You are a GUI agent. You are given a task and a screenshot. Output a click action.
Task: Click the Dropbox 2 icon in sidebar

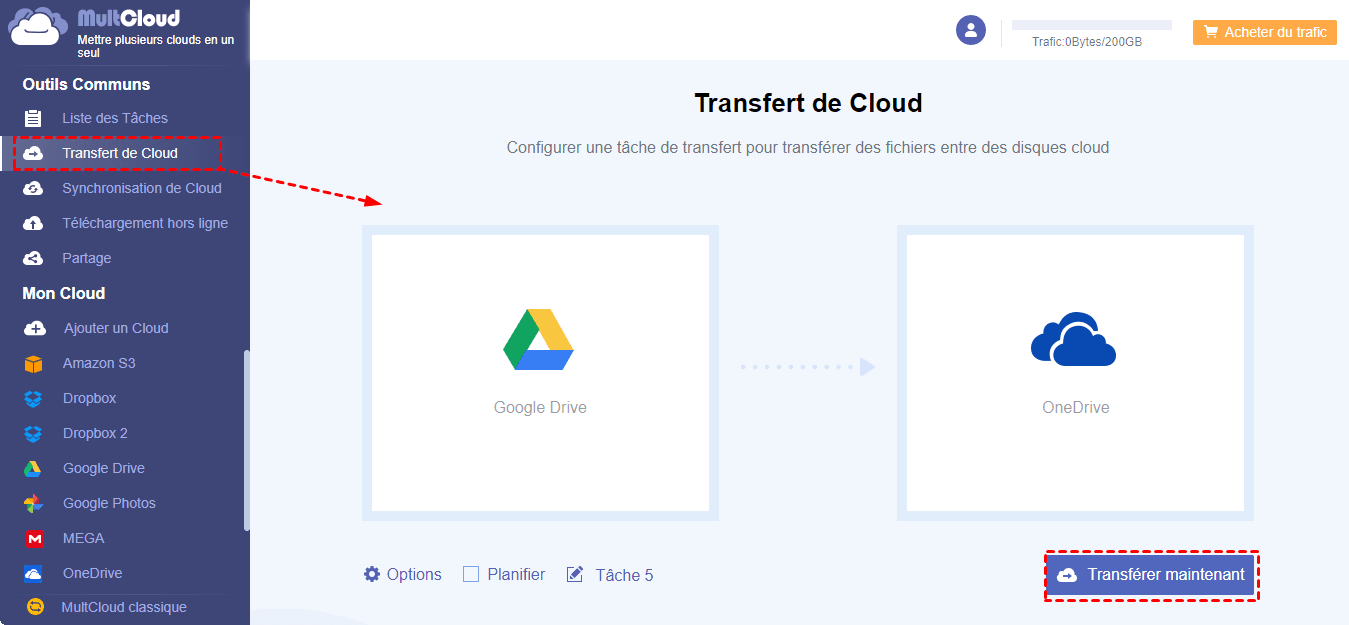(x=34, y=433)
